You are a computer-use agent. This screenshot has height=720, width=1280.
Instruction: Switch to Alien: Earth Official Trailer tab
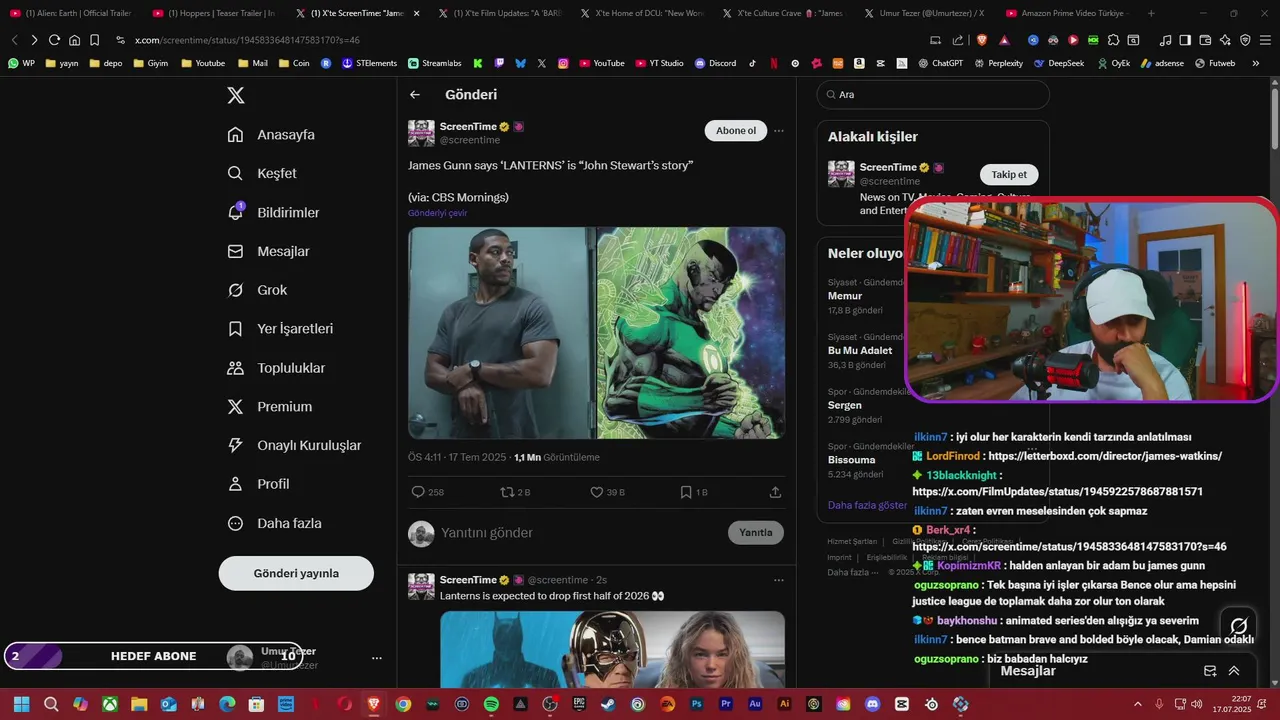coord(70,13)
